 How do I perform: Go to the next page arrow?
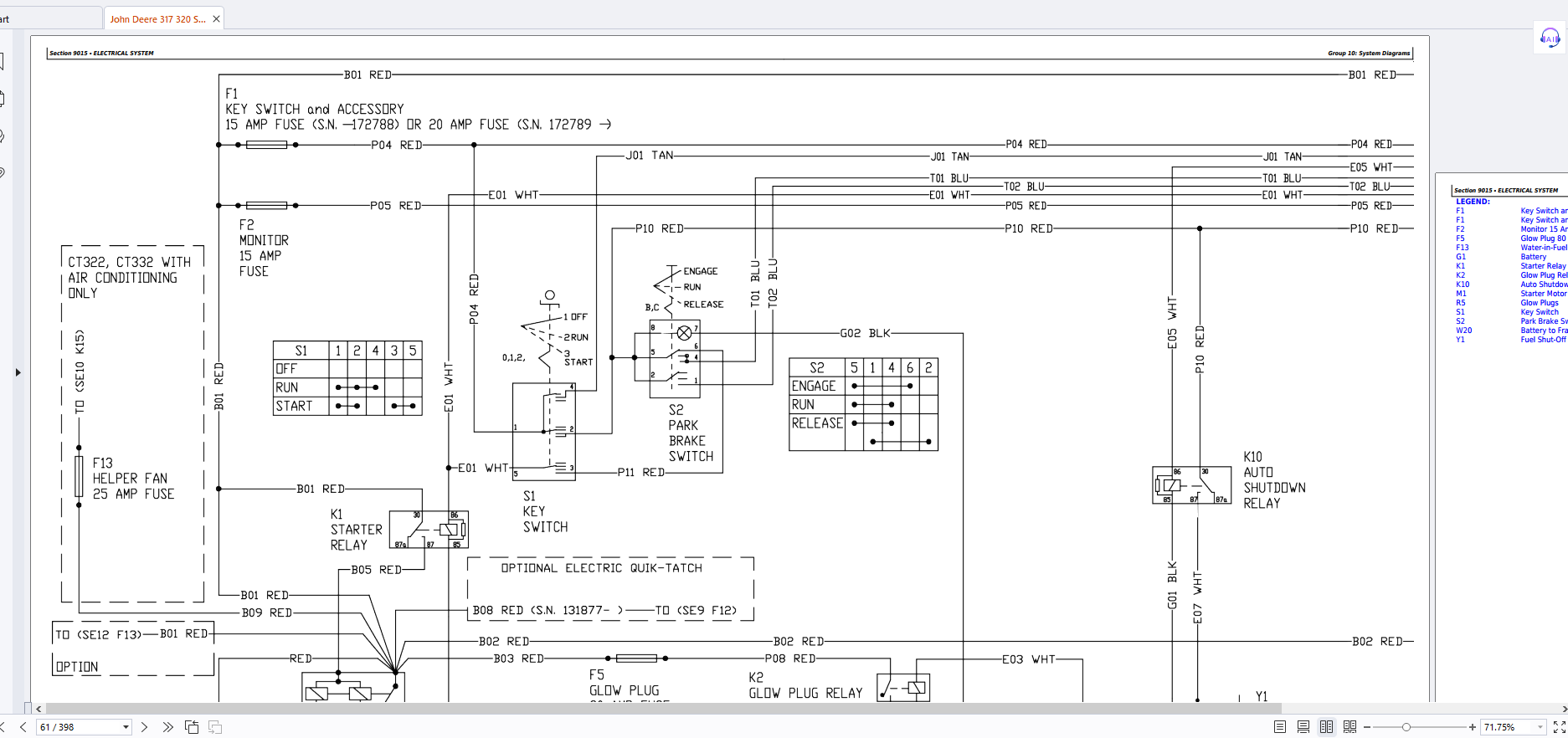click(144, 727)
